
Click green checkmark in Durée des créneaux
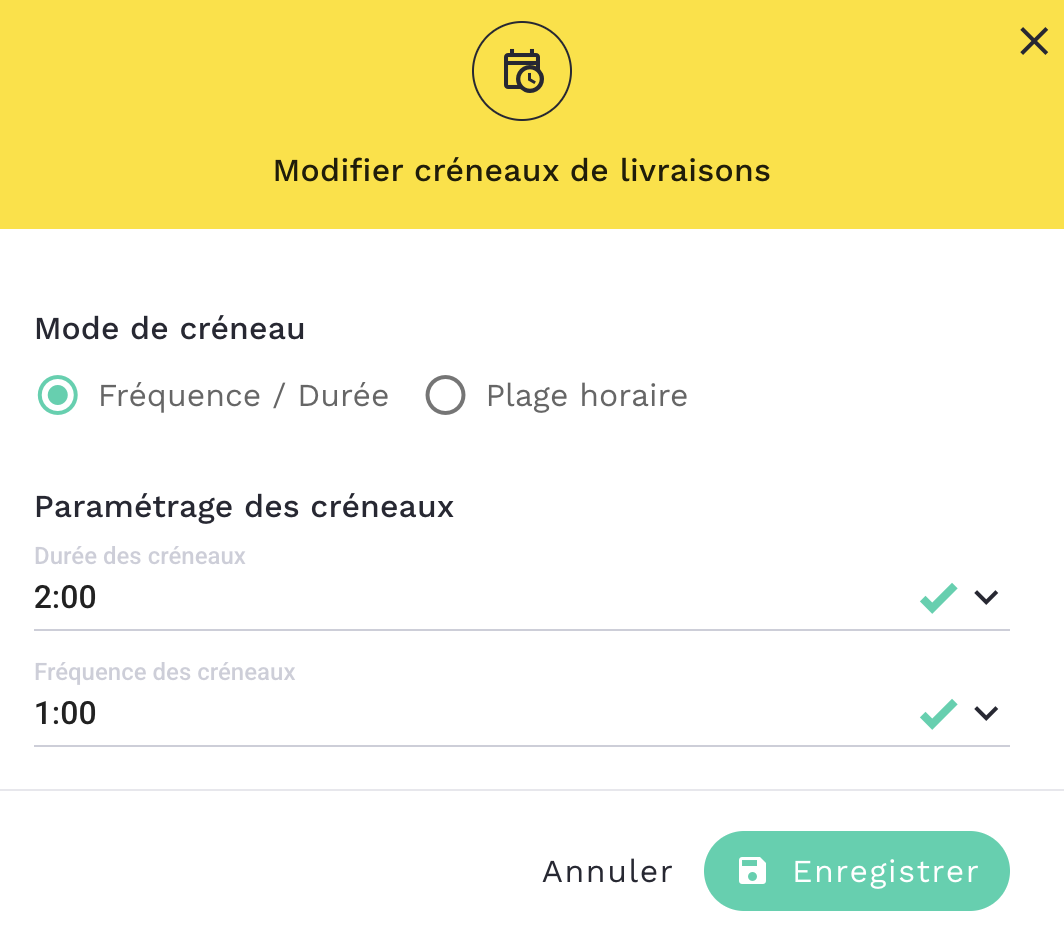point(938,598)
